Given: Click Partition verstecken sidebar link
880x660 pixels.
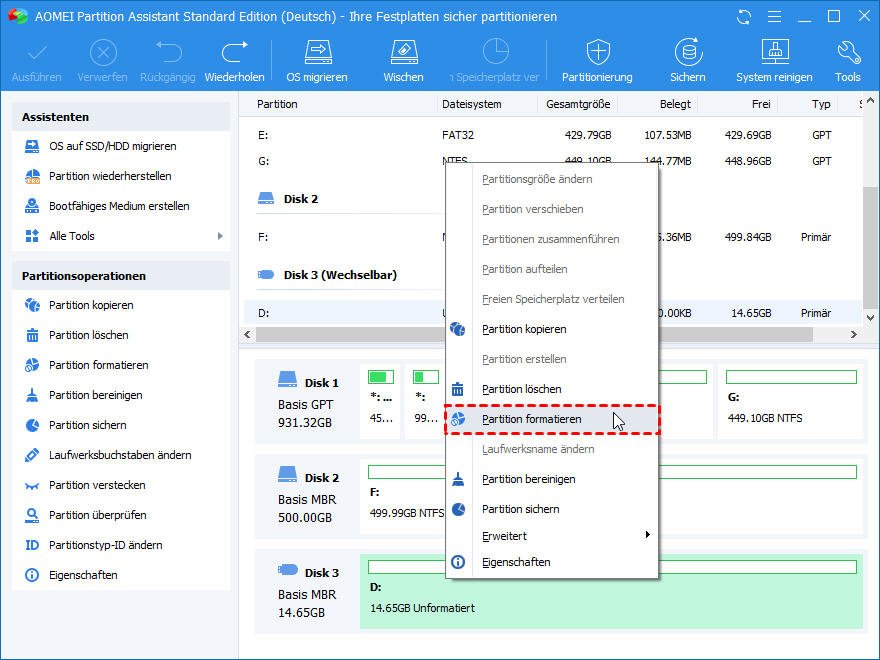Looking at the screenshot, I should [97, 485].
